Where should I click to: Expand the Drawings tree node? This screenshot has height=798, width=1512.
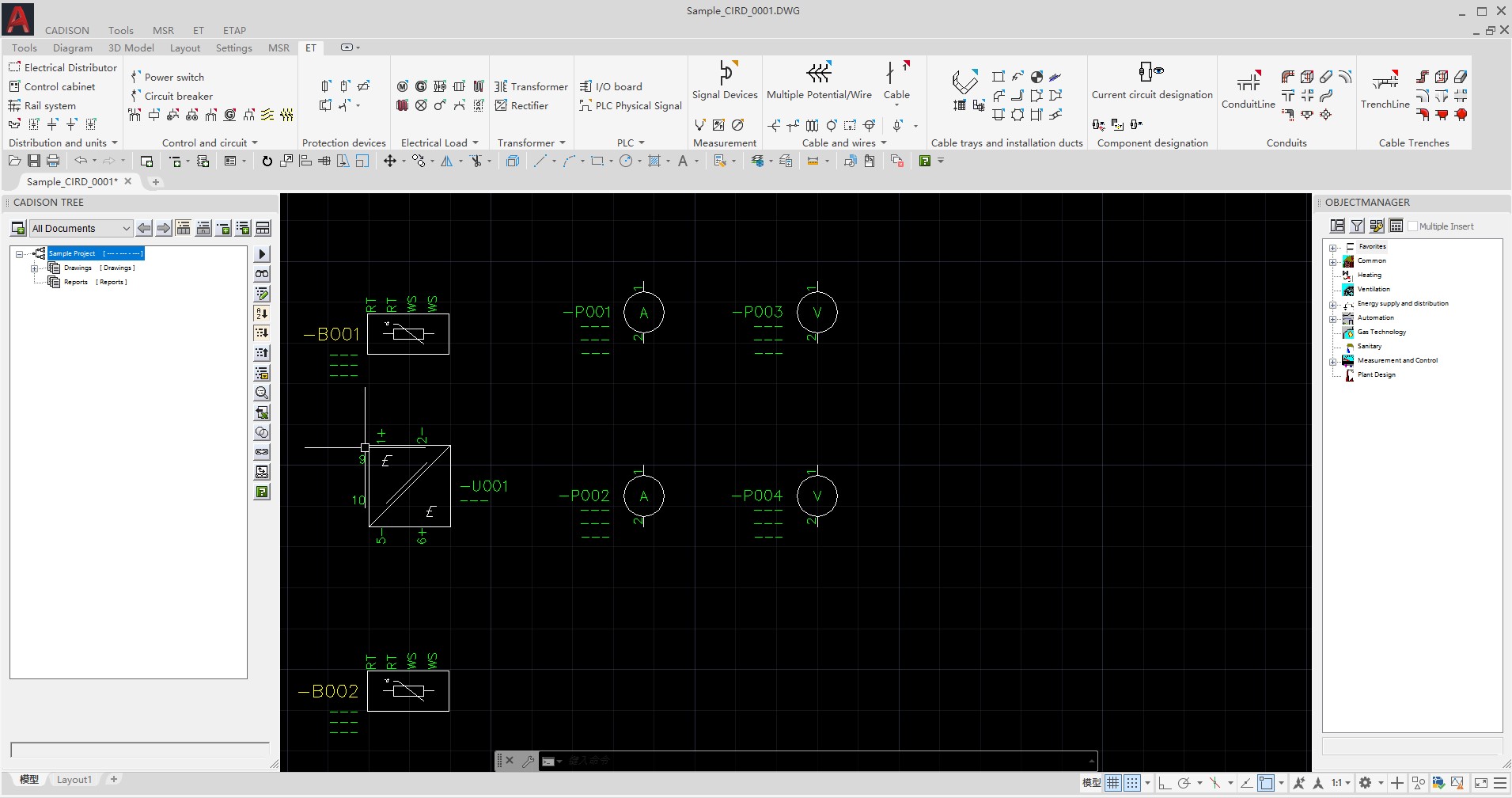pos(34,268)
